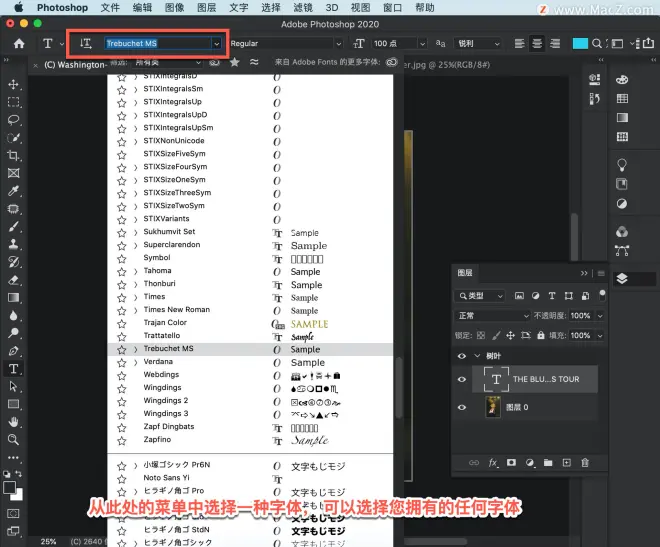Image resolution: width=660 pixels, height=547 pixels.
Task: Toggle show favorite fonts filter star
Action: [x=234, y=62]
